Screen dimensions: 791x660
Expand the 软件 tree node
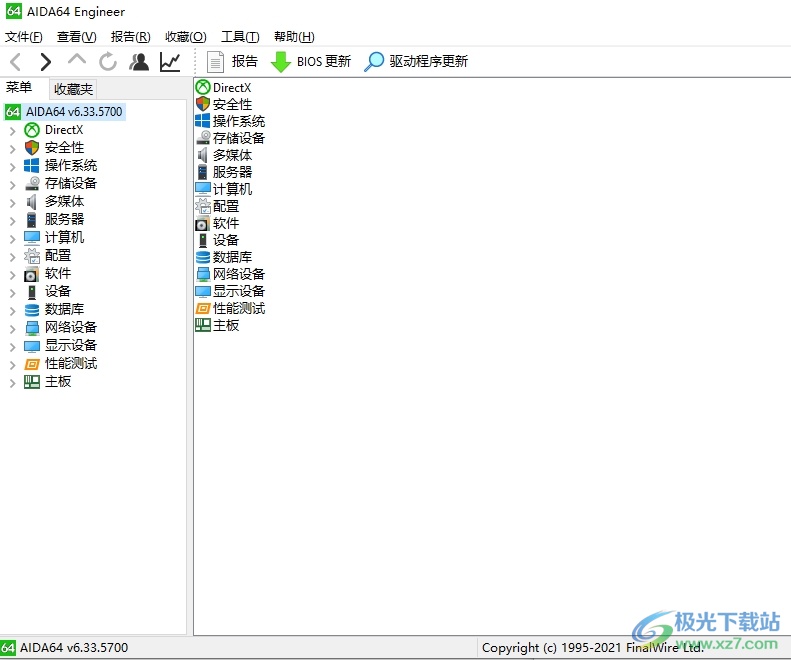tap(13, 274)
